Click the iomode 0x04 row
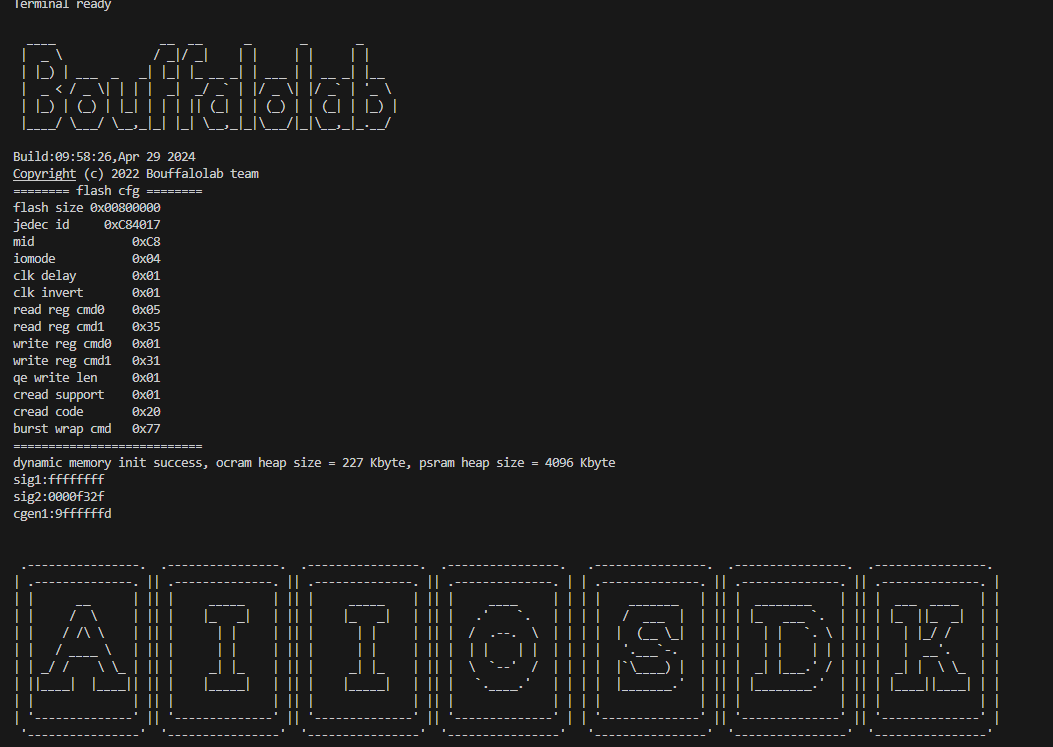The width and height of the screenshot is (1053, 747). coord(87,259)
